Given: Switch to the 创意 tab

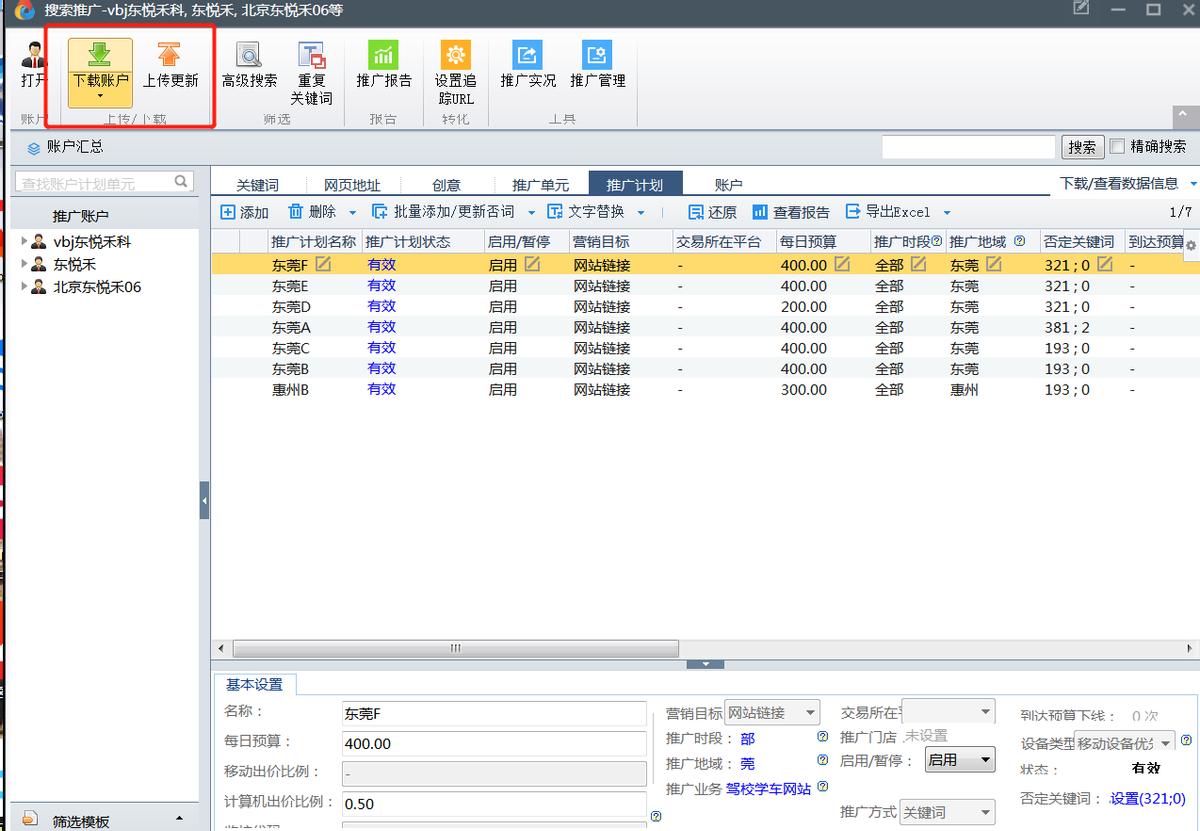Looking at the screenshot, I should point(446,185).
